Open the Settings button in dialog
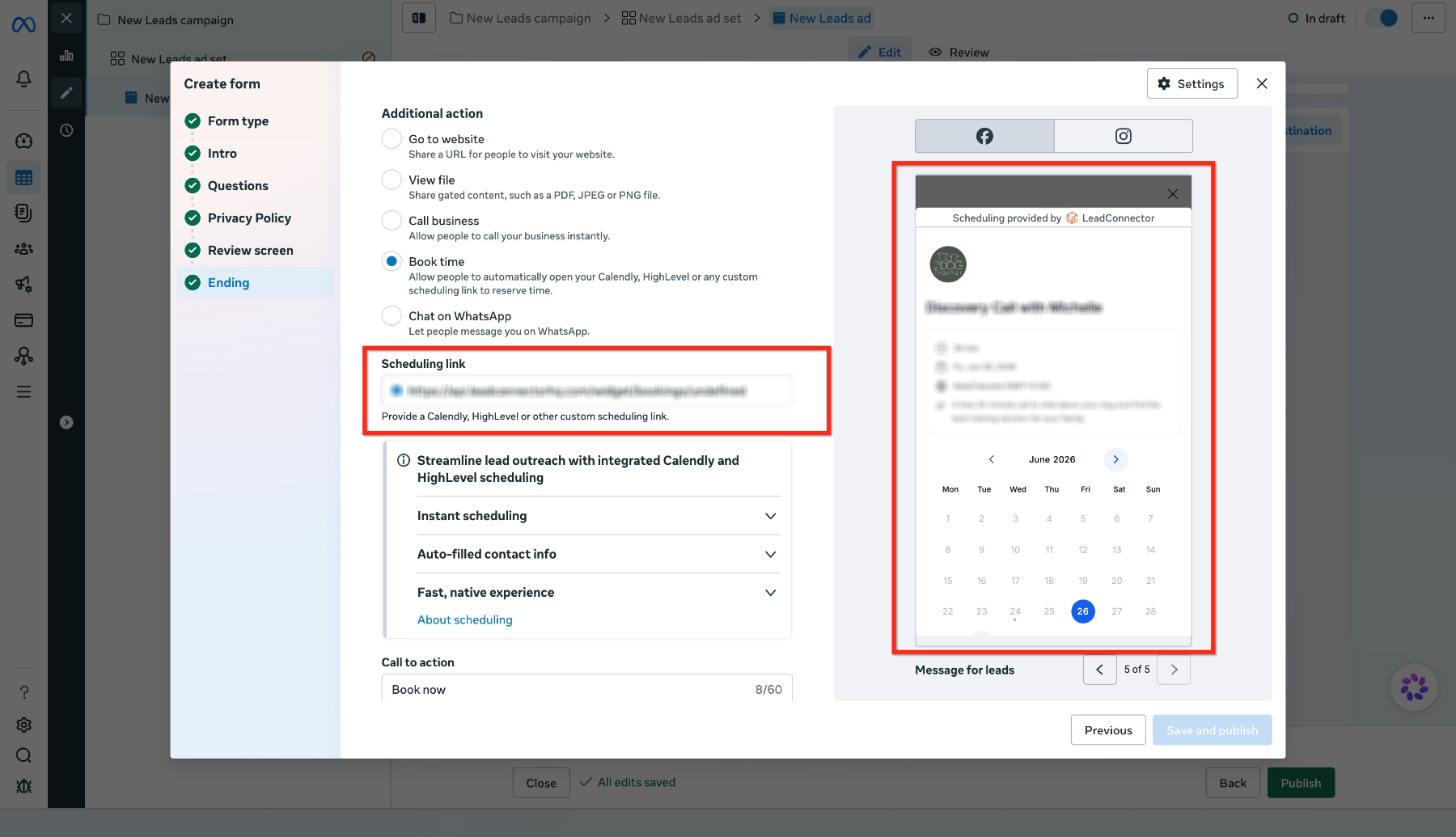The width and height of the screenshot is (1456, 837). click(x=1192, y=83)
